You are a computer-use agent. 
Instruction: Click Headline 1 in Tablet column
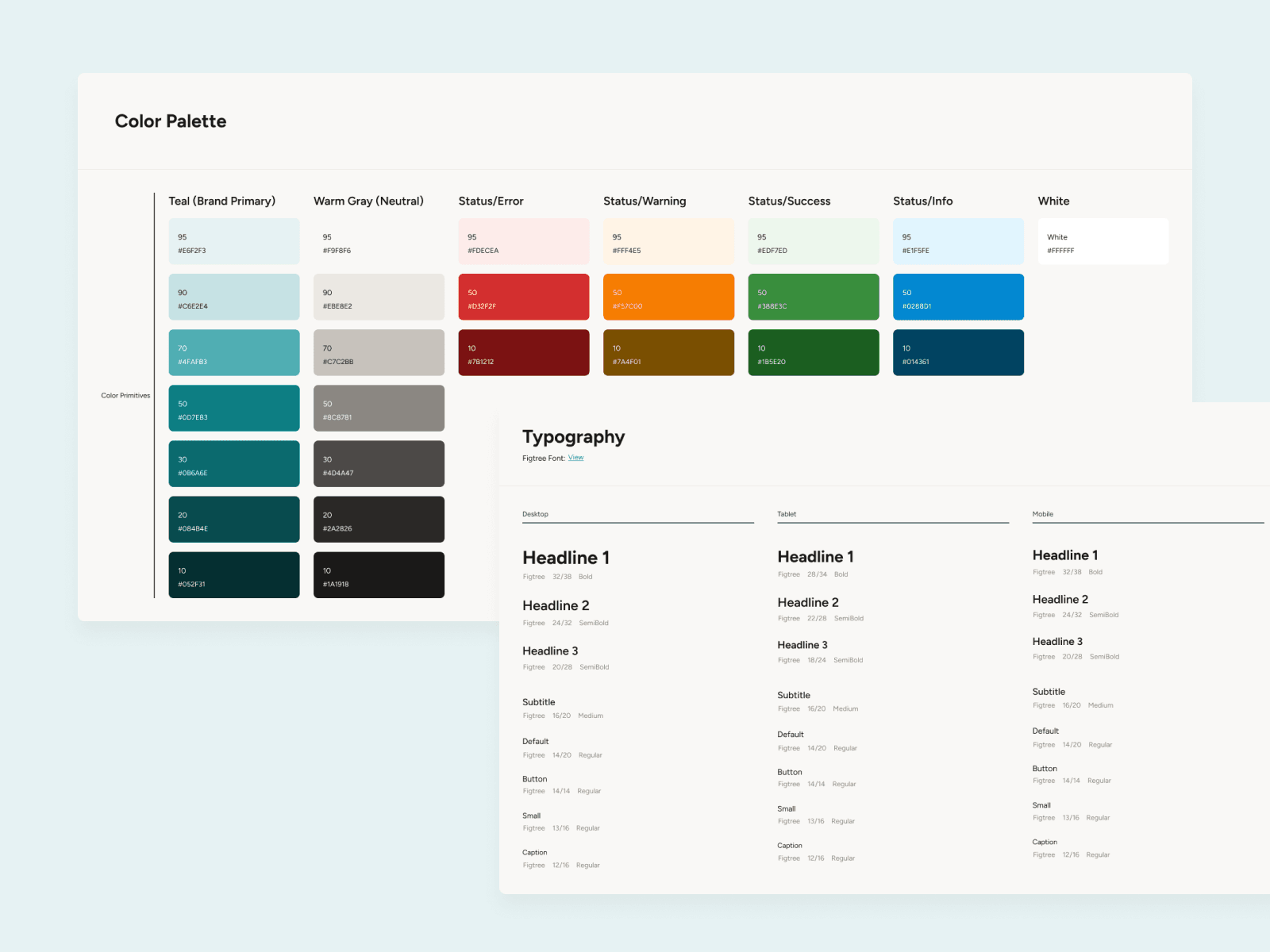click(x=815, y=557)
